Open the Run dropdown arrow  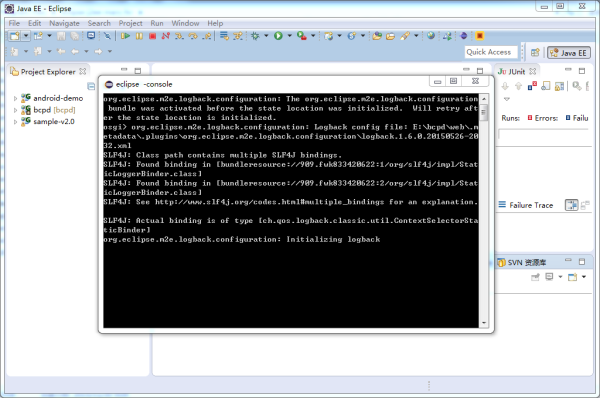click(289, 36)
